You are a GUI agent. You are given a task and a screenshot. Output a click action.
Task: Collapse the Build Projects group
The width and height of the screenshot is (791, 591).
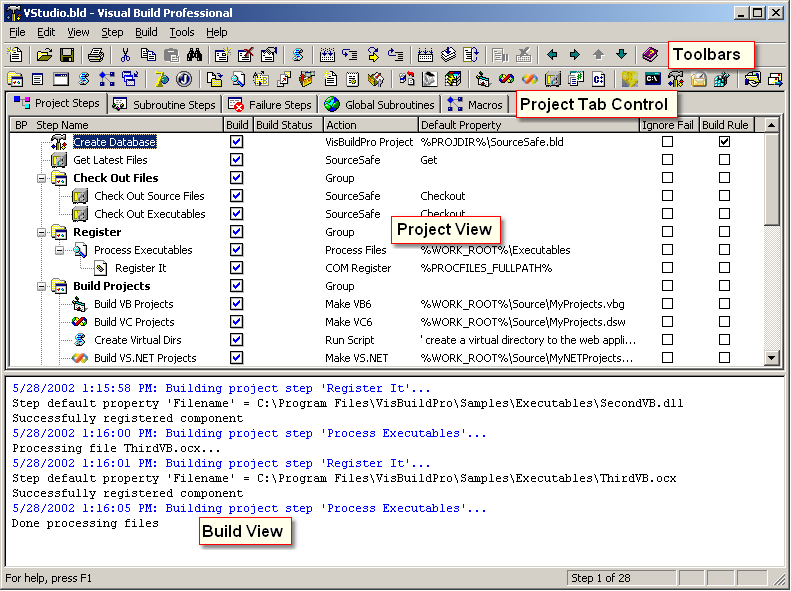[41, 286]
